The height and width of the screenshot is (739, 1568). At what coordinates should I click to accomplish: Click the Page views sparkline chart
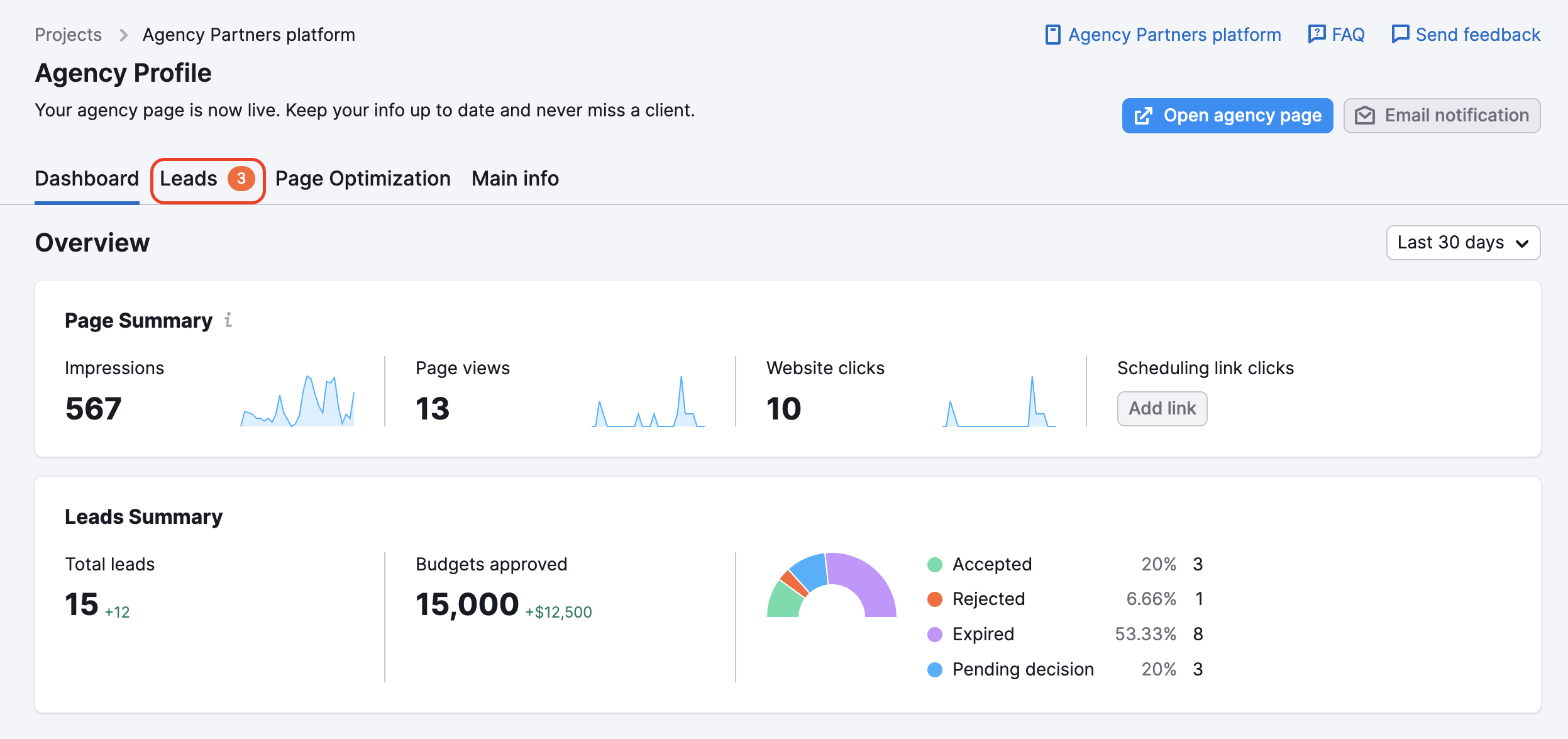pos(648,401)
